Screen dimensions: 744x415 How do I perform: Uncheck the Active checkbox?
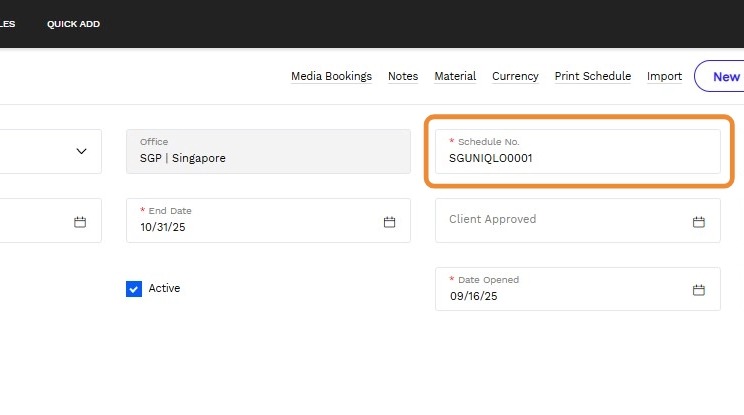tap(134, 289)
